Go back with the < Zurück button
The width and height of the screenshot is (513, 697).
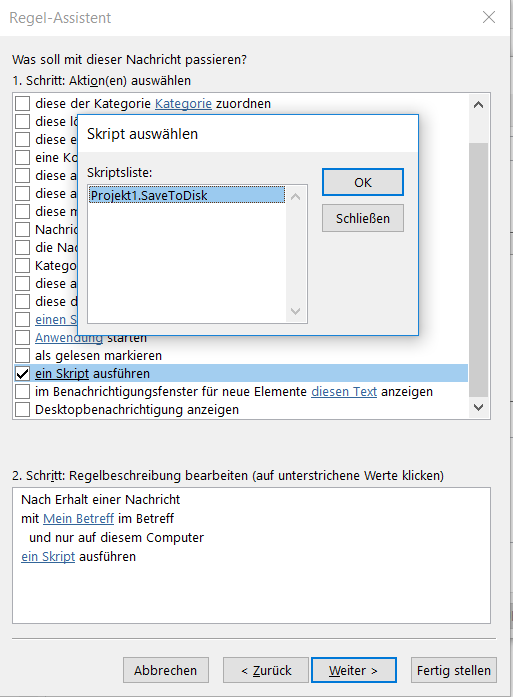266,670
